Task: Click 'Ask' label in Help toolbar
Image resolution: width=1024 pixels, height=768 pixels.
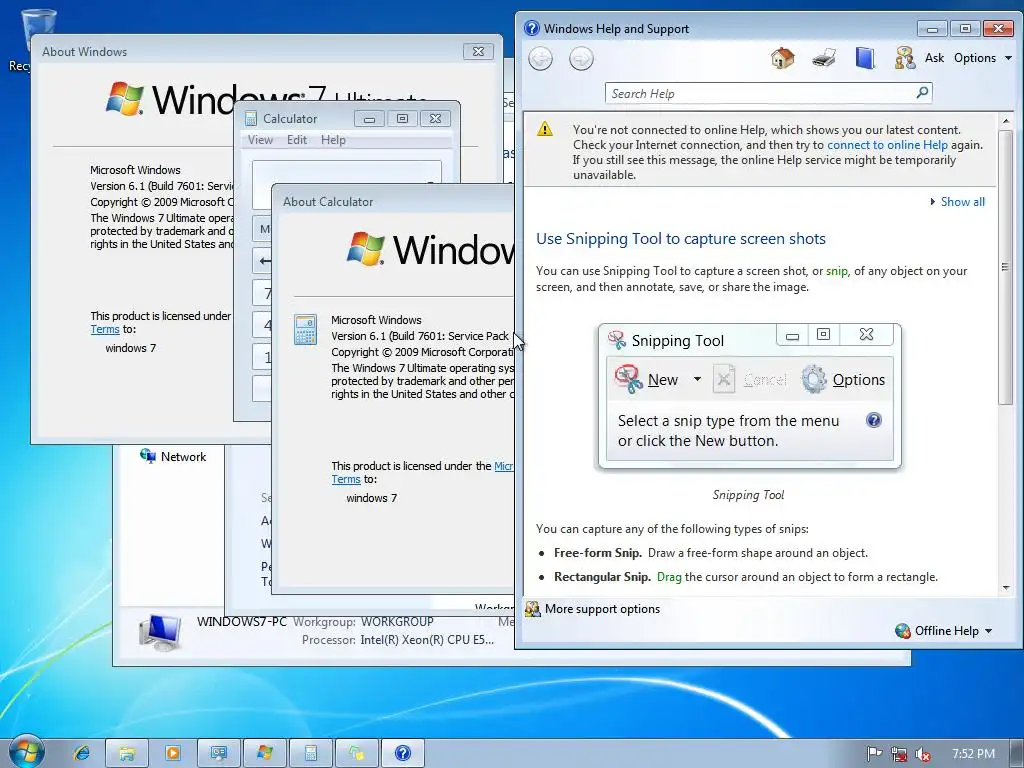Action: coord(934,58)
